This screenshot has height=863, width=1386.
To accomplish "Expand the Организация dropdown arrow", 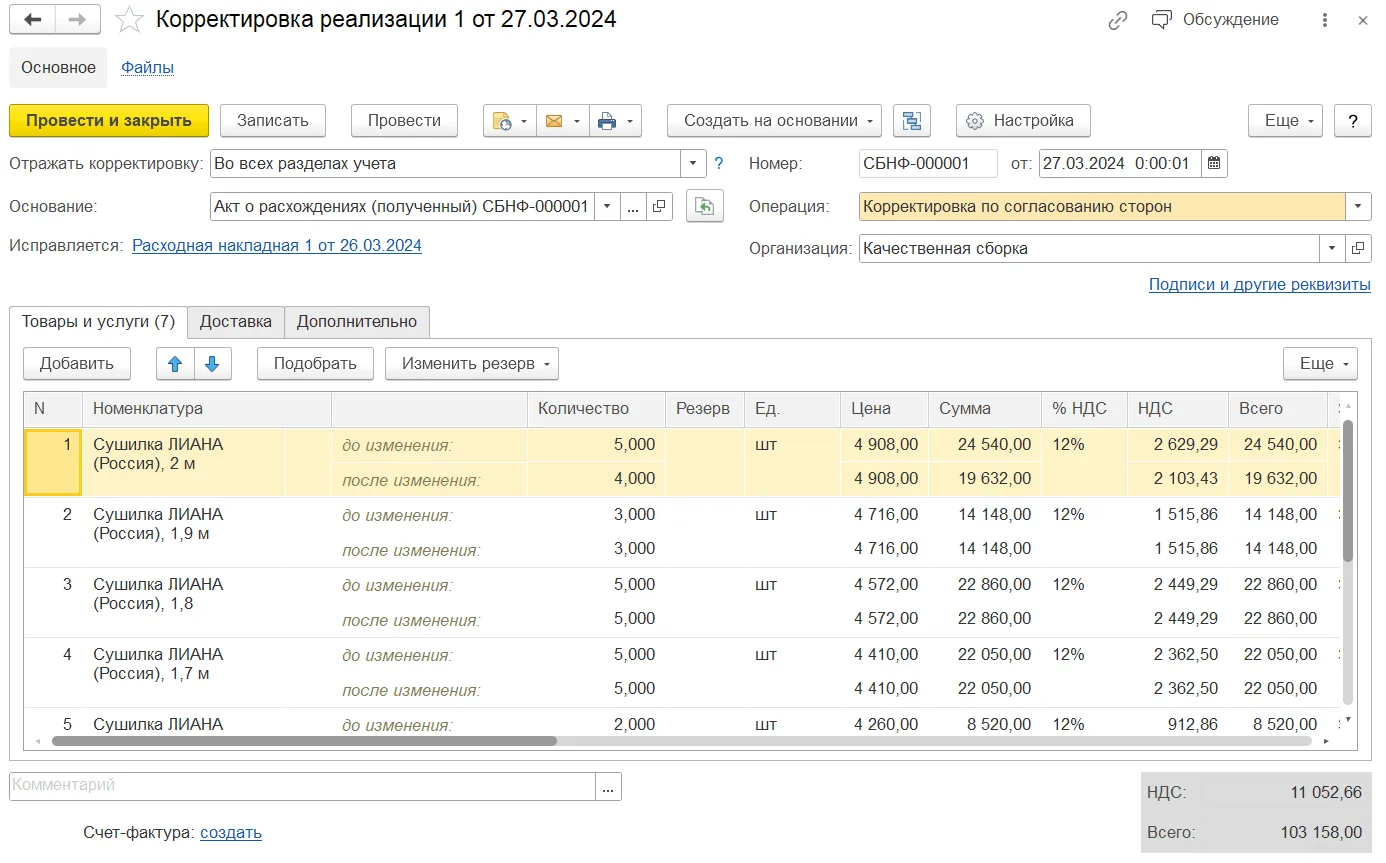I will click(1332, 248).
